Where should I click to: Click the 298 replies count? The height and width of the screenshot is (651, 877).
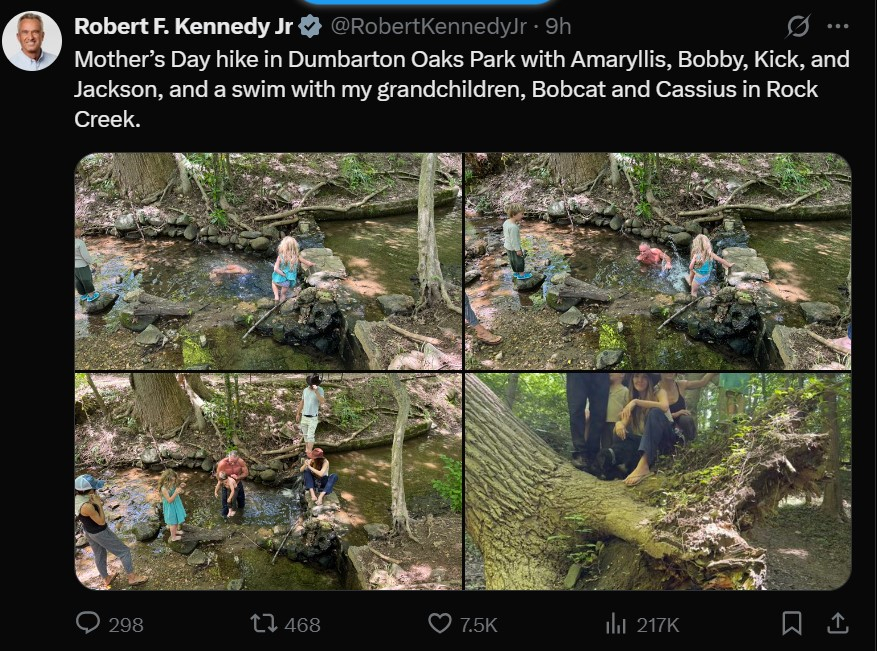coord(126,625)
